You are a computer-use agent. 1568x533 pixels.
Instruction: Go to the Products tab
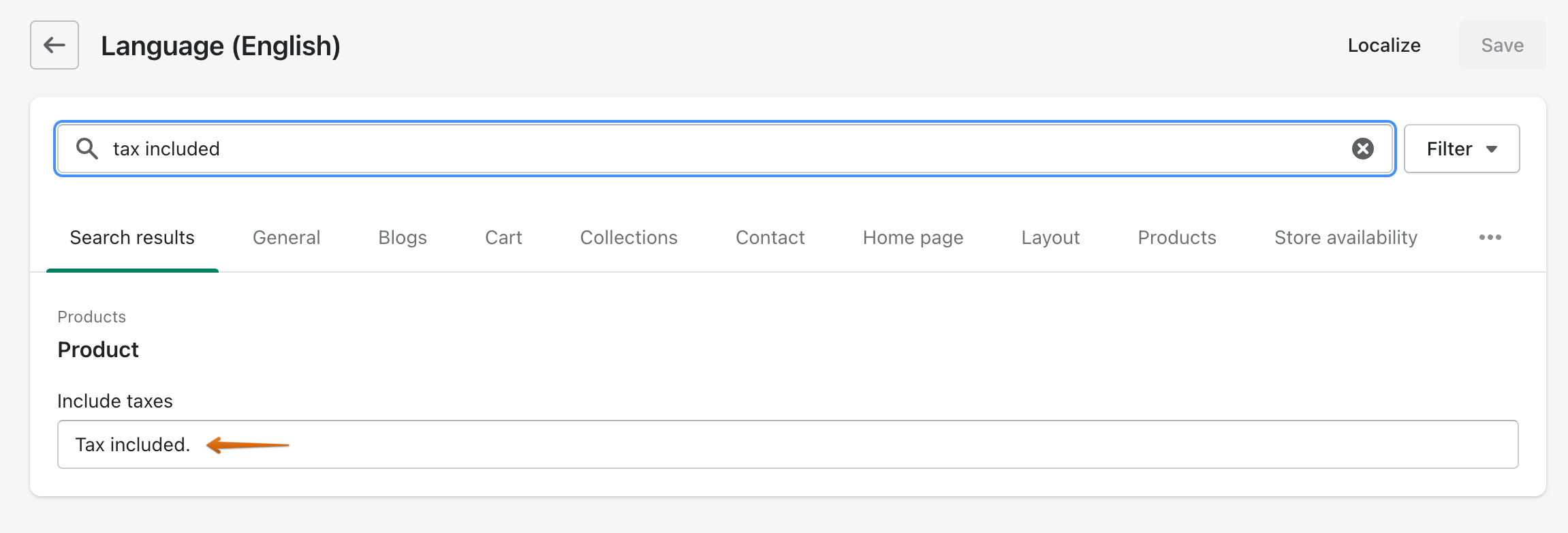(x=1177, y=237)
